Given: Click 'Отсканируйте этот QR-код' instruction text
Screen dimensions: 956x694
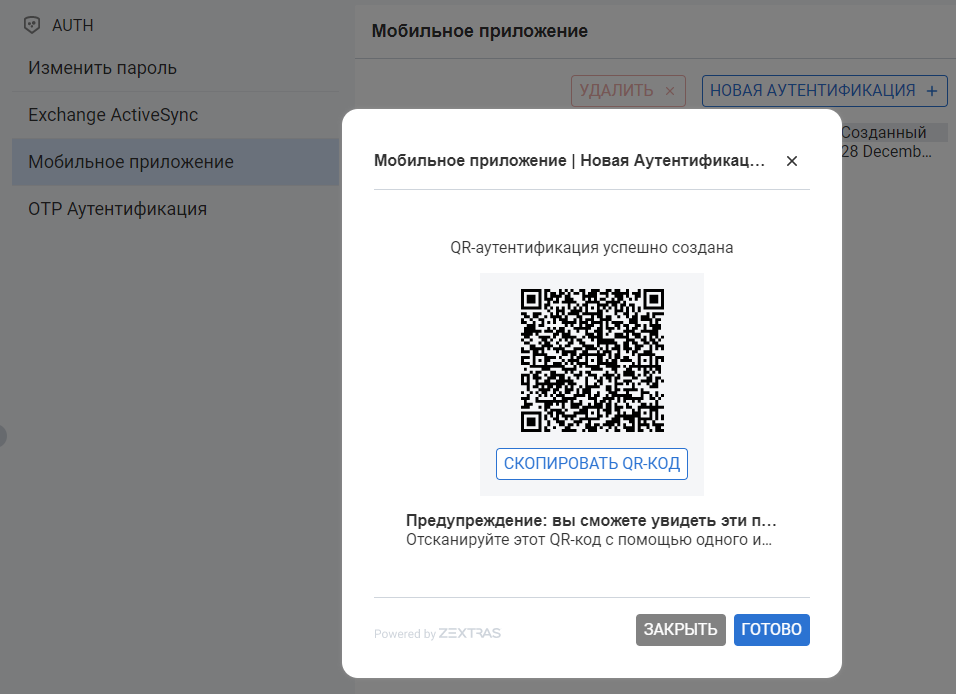Looking at the screenshot, I should pyautogui.click(x=589, y=540).
